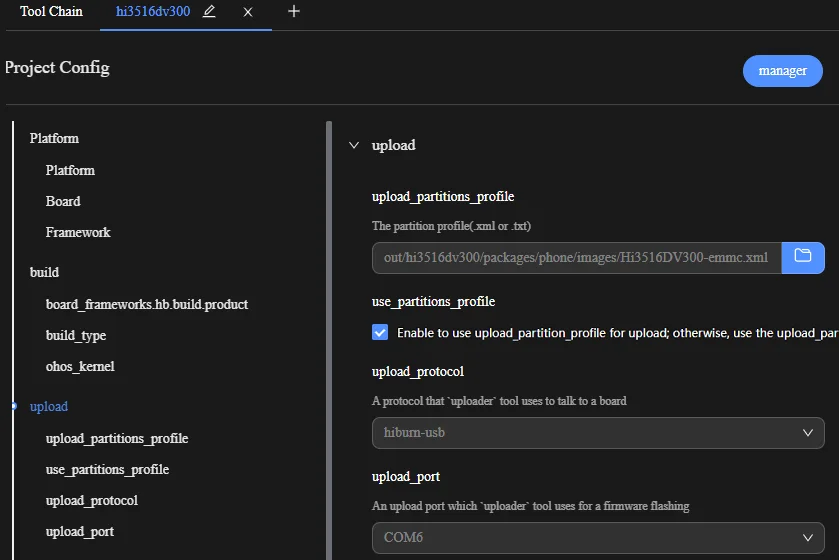Toggle use_partitions_profile checkbox
Screen dimensions: 839x560
(x=380, y=332)
